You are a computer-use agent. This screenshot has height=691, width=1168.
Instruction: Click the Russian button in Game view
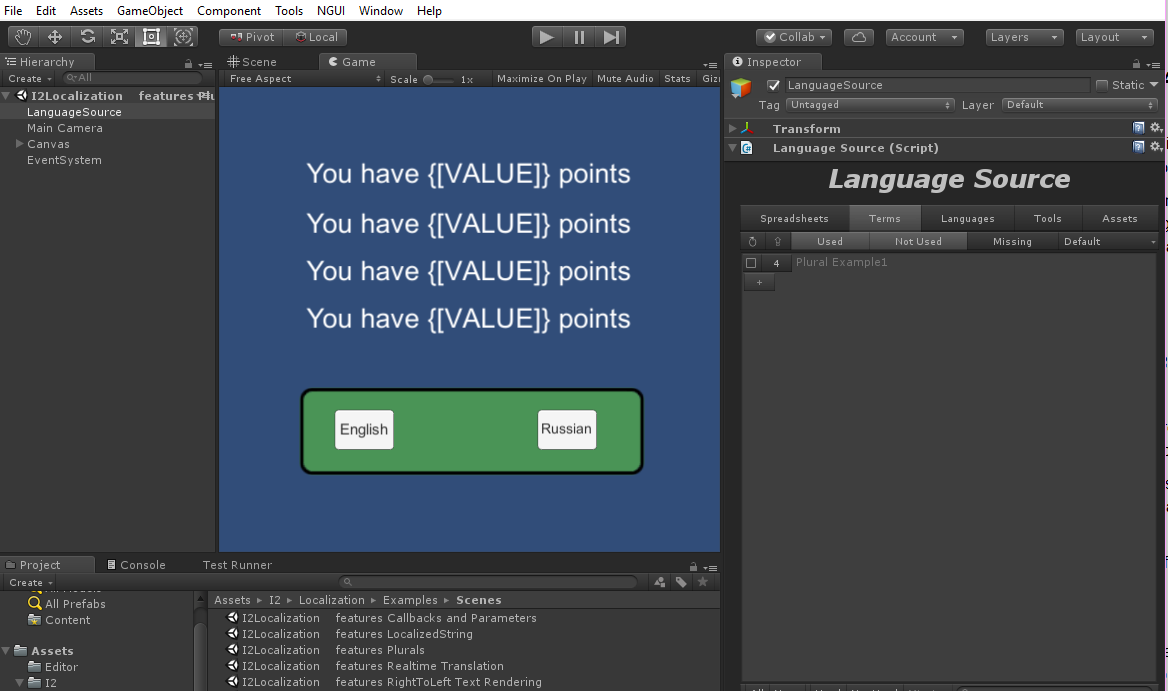[x=566, y=429]
